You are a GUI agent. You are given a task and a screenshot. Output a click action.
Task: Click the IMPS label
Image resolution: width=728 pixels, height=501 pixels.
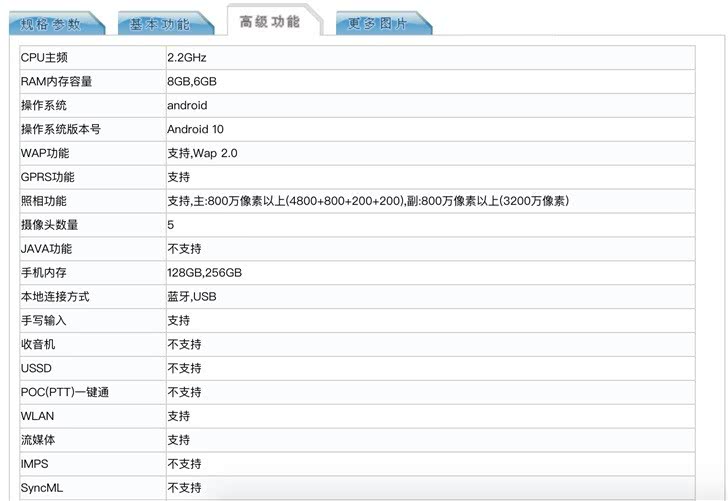pos(34,464)
